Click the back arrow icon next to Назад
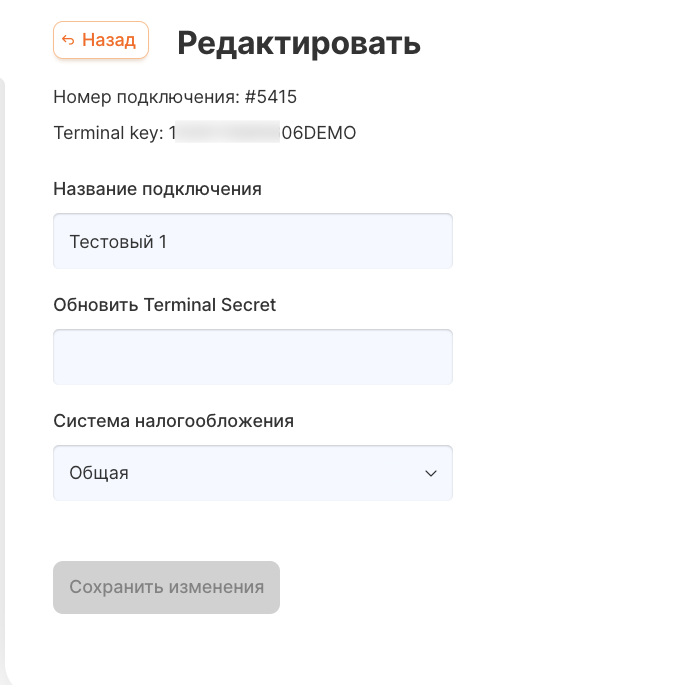The width and height of the screenshot is (695, 685). (x=68, y=40)
